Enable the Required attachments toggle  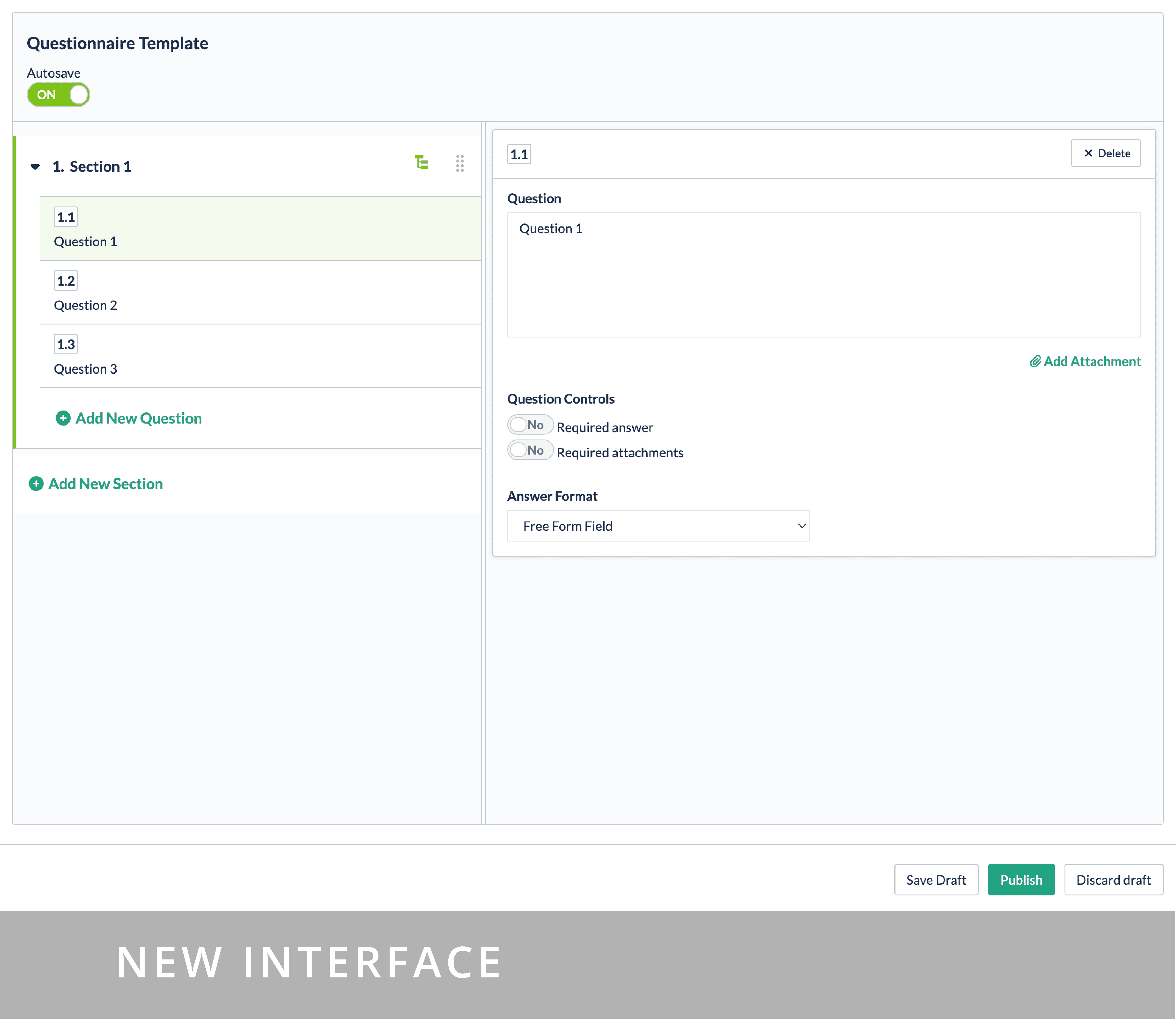[530, 450]
